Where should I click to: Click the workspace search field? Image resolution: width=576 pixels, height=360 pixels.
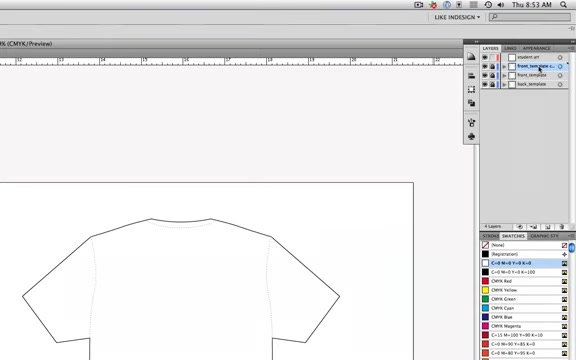pos(530,17)
